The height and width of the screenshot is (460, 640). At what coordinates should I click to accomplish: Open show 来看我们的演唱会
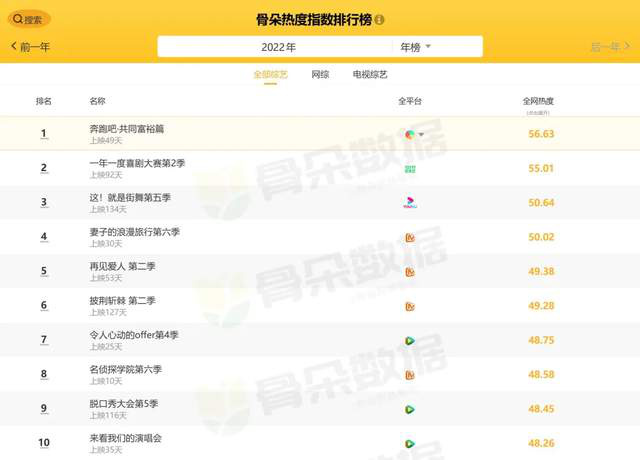(125, 438)
